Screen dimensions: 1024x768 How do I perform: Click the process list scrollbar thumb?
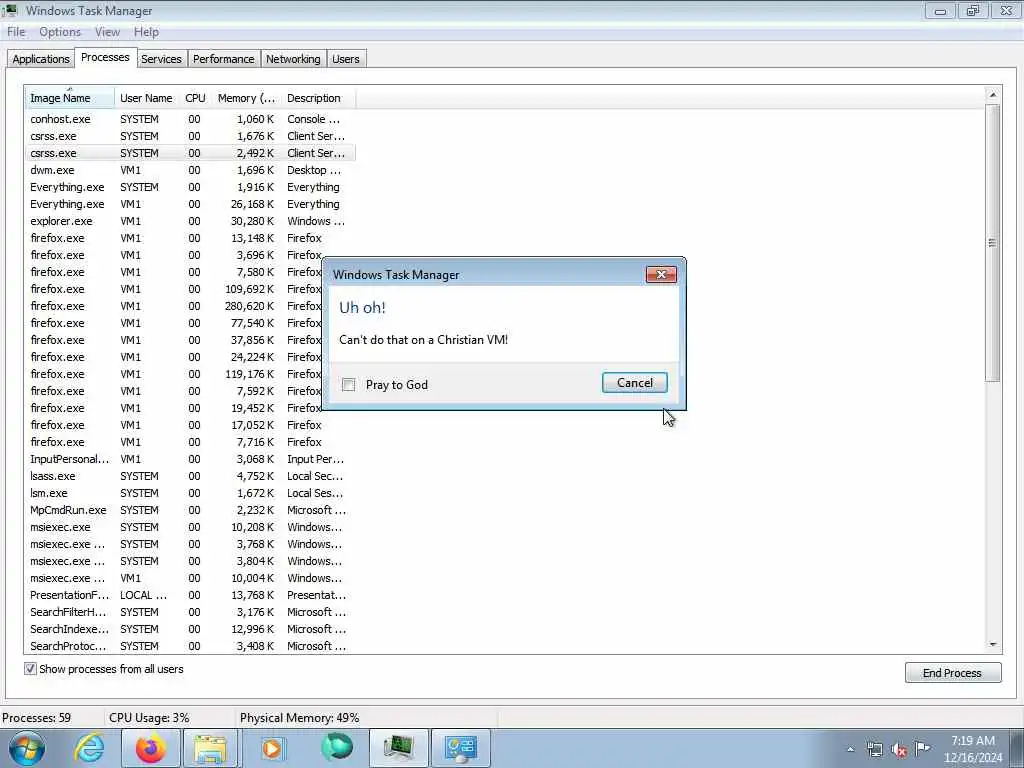pyautogui.click(x=993, y=243)
